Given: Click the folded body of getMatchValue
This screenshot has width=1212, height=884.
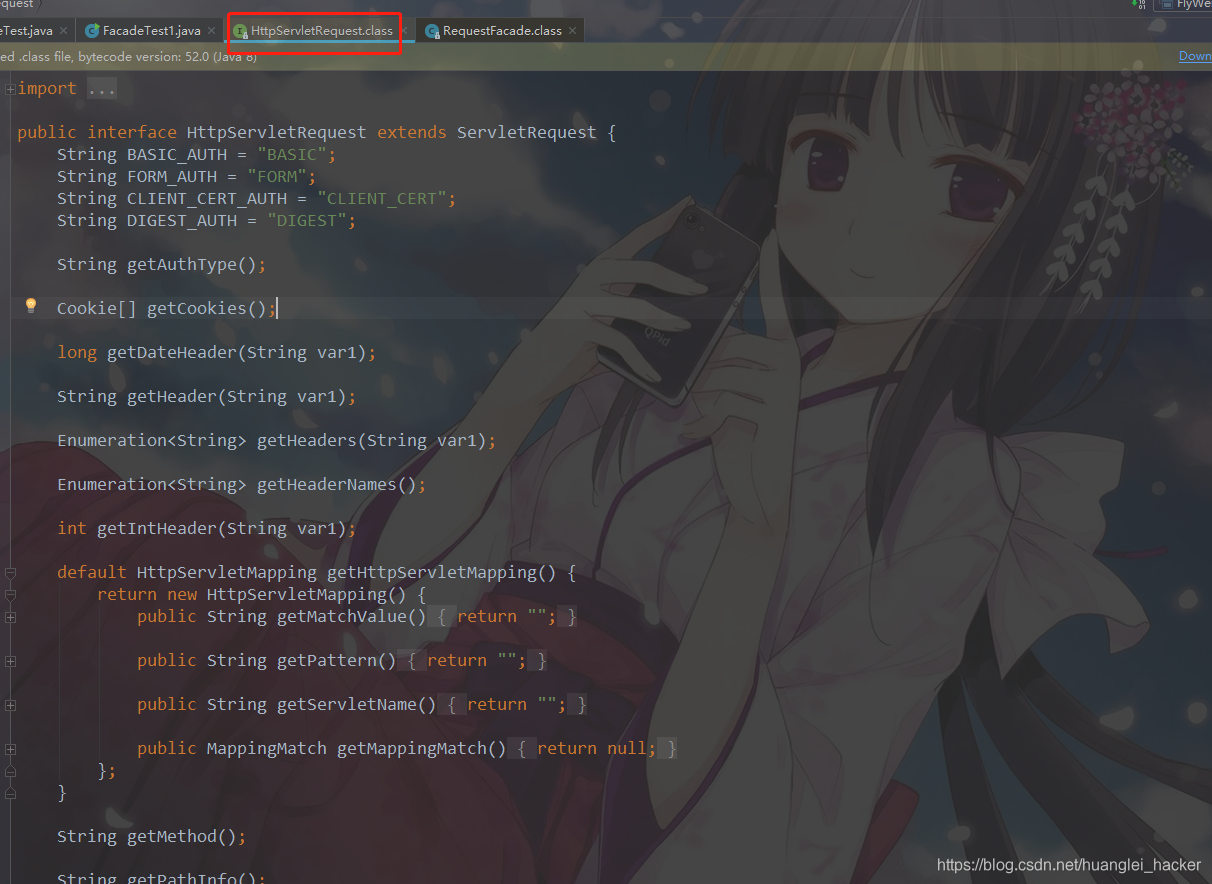Looking at the screenshot, I should pyautogui.click(x=507, y=617).
